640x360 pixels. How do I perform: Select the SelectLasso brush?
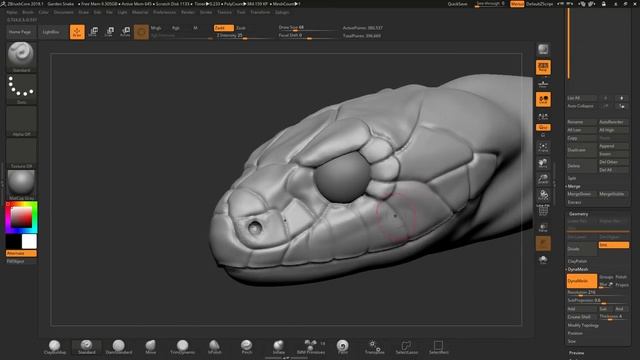[407, 347]
